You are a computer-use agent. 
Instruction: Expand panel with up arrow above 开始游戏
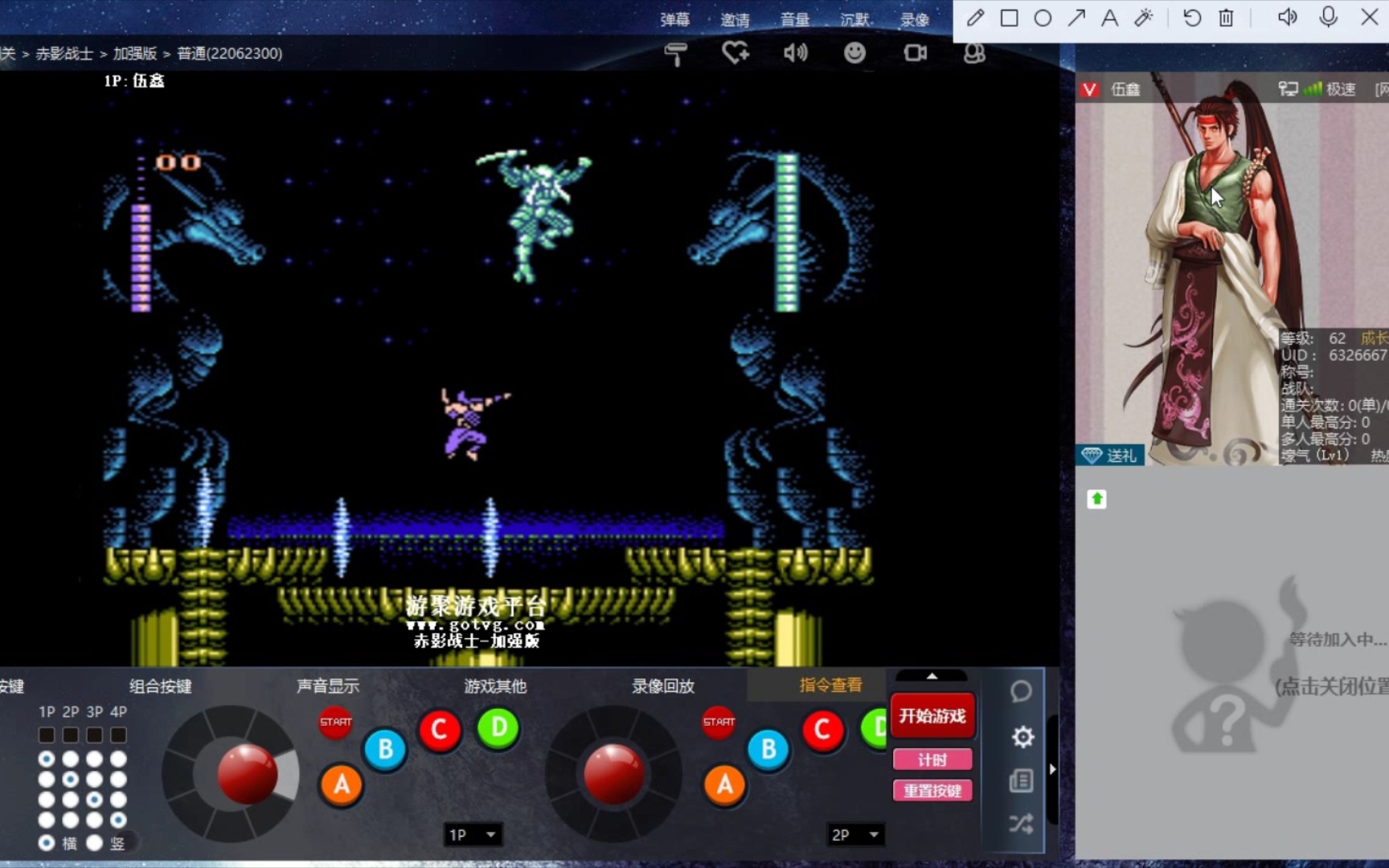click(932, 677)
